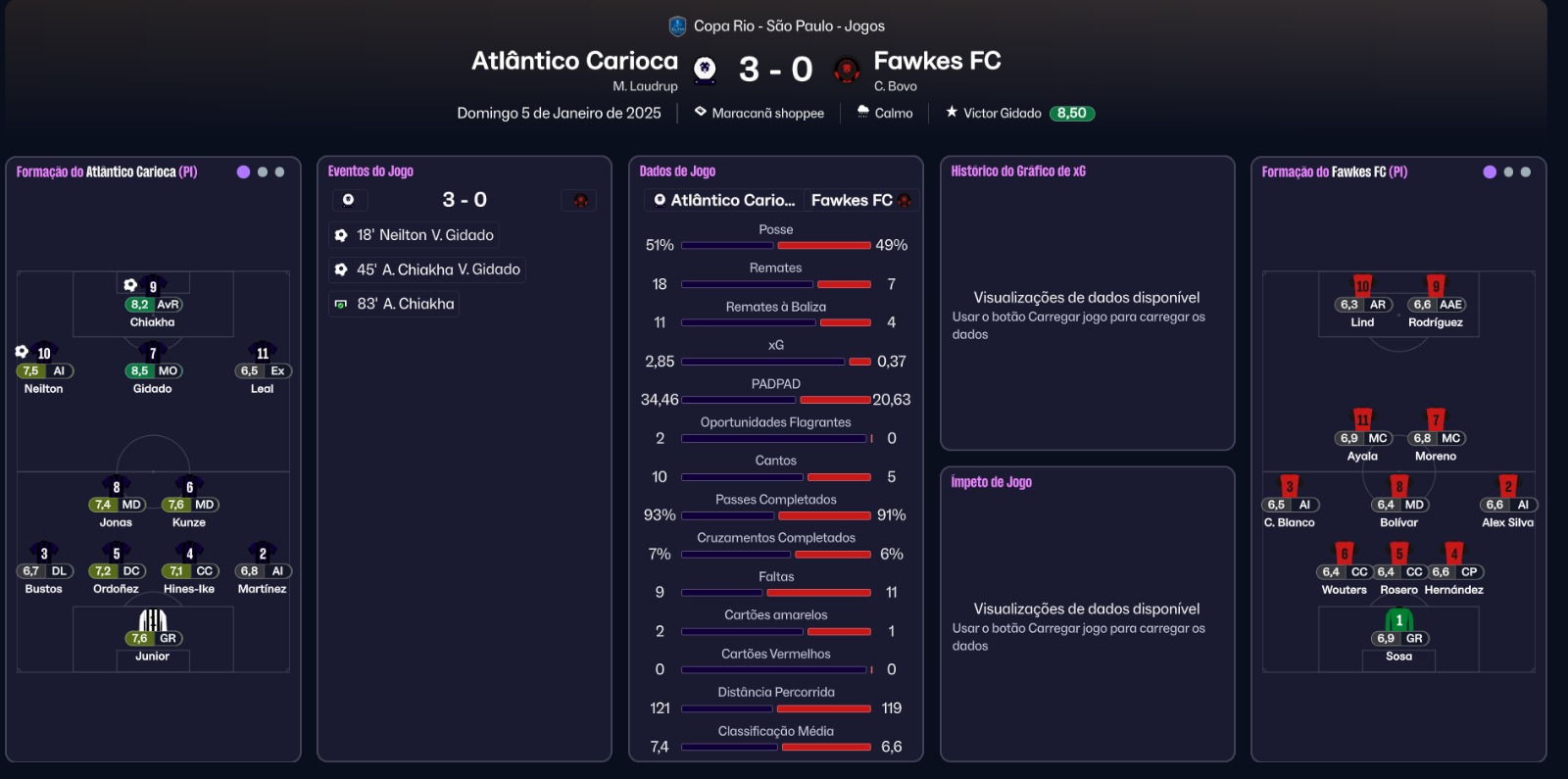The image size is (1568, 779).
Task: Click the star icon before Victor Gidado
Action: tap(952, 112)
